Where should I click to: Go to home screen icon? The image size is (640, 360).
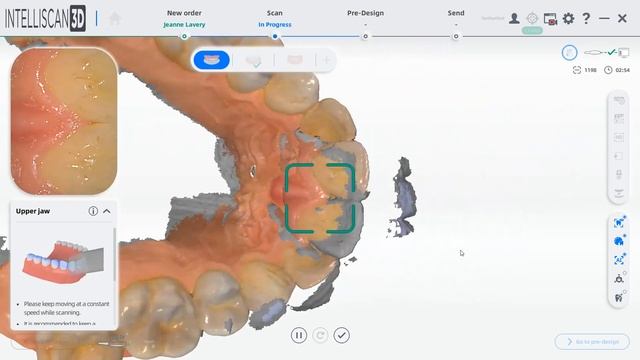[115, 18]
